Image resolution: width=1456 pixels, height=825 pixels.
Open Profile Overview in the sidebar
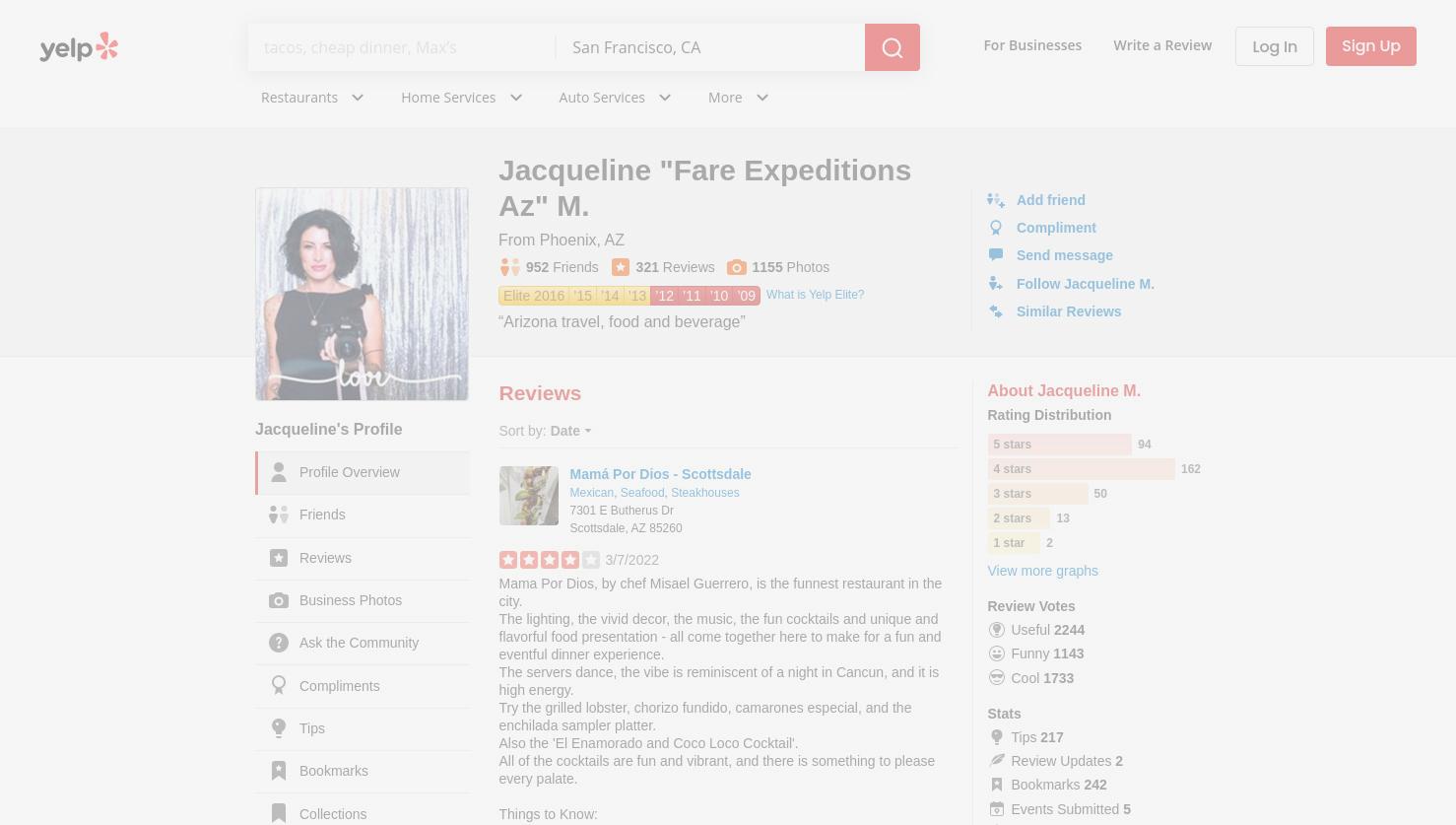tap(363, 472)
